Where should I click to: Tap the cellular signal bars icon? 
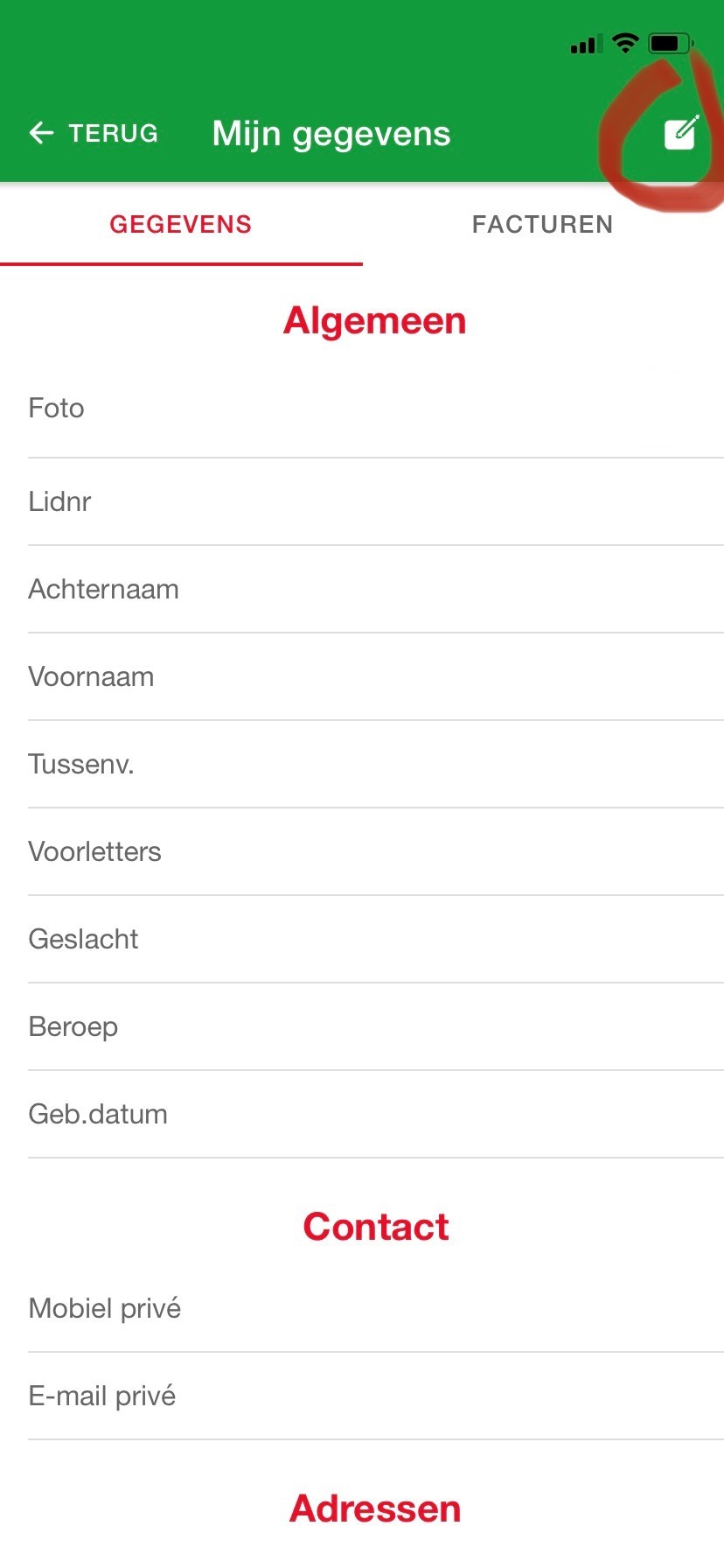click(586, 44)
